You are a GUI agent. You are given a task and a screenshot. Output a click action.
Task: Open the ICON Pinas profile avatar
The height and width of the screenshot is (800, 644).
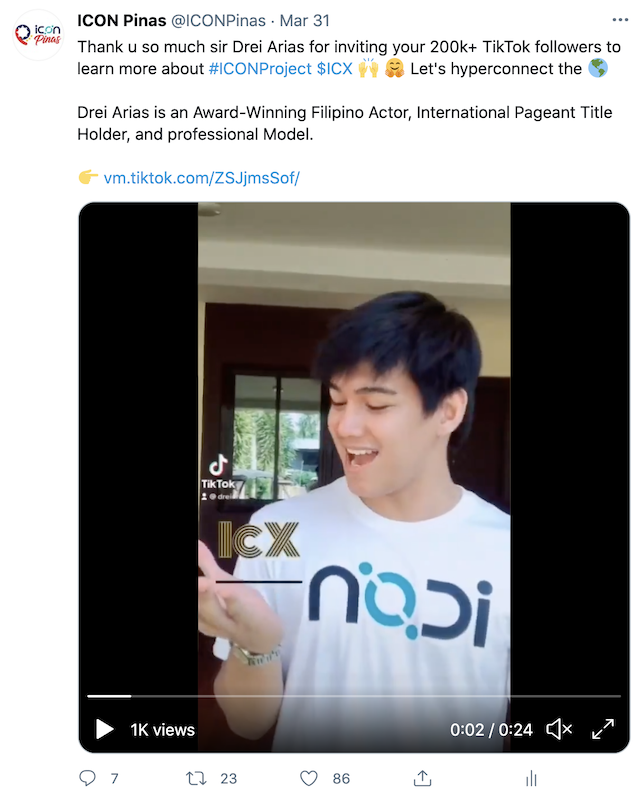38,35
